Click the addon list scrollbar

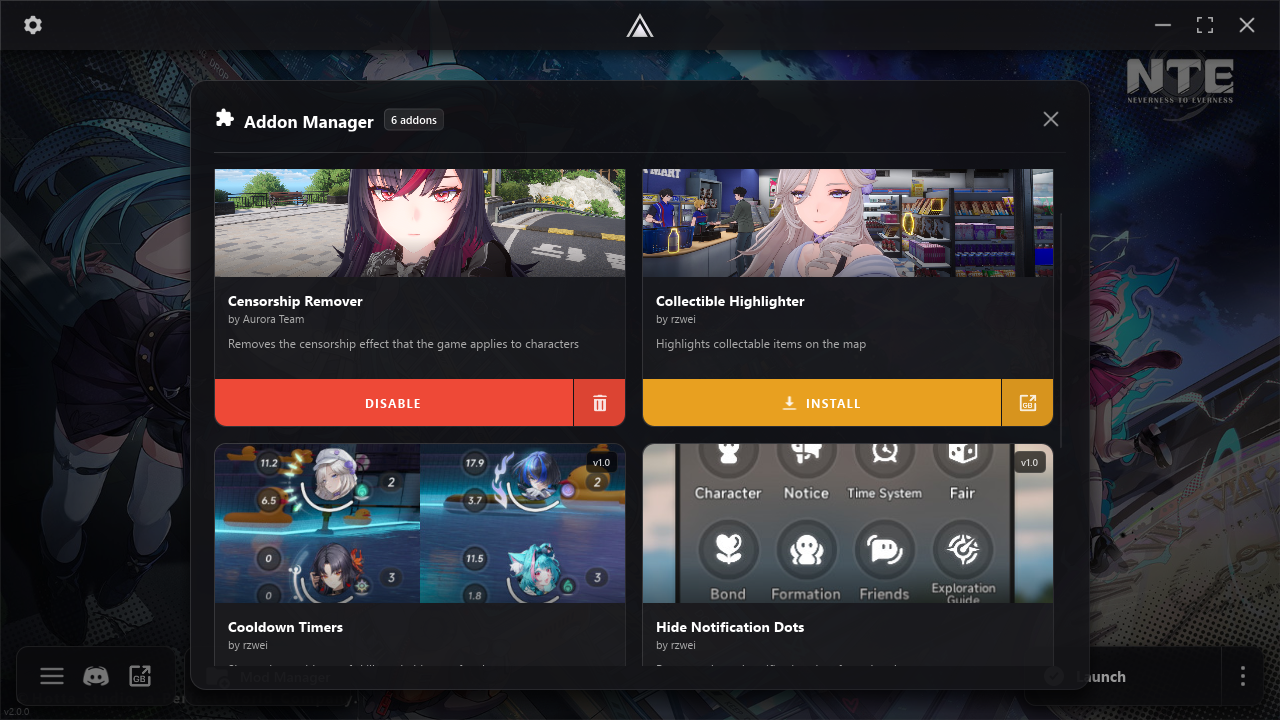[1061, 330]
